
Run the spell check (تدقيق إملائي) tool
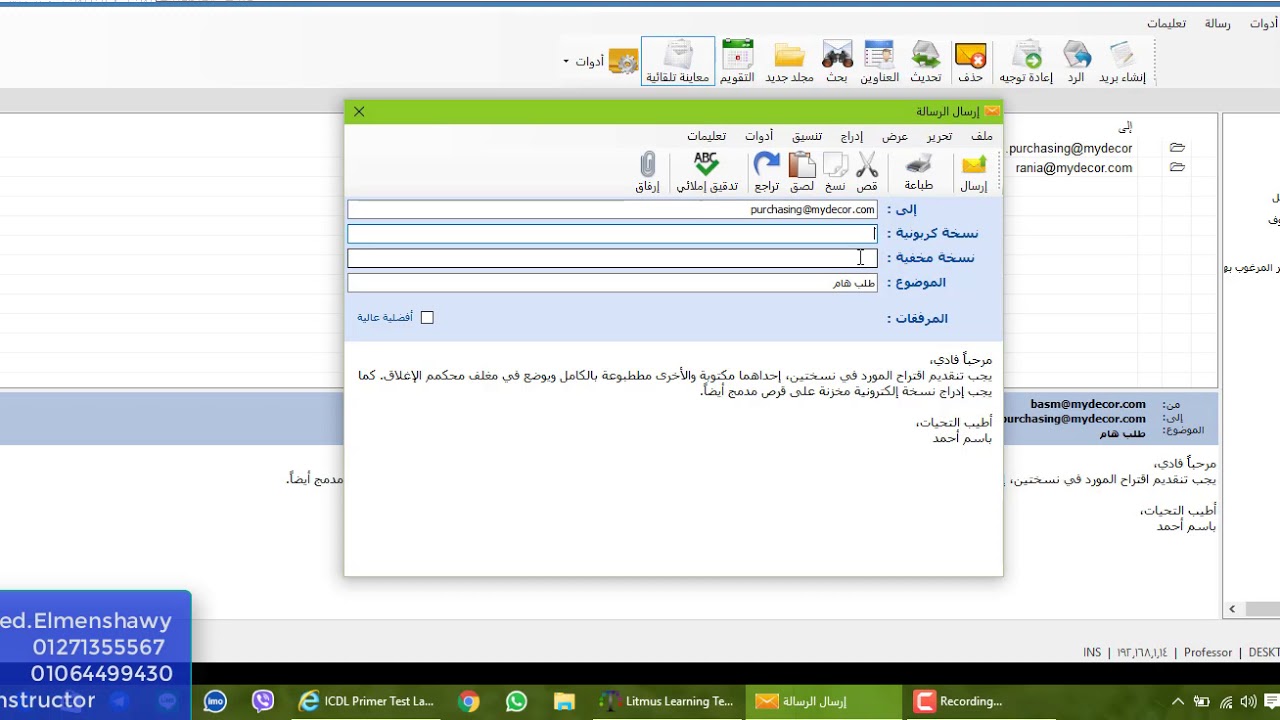pyautogui.click(x=707, y=172)
